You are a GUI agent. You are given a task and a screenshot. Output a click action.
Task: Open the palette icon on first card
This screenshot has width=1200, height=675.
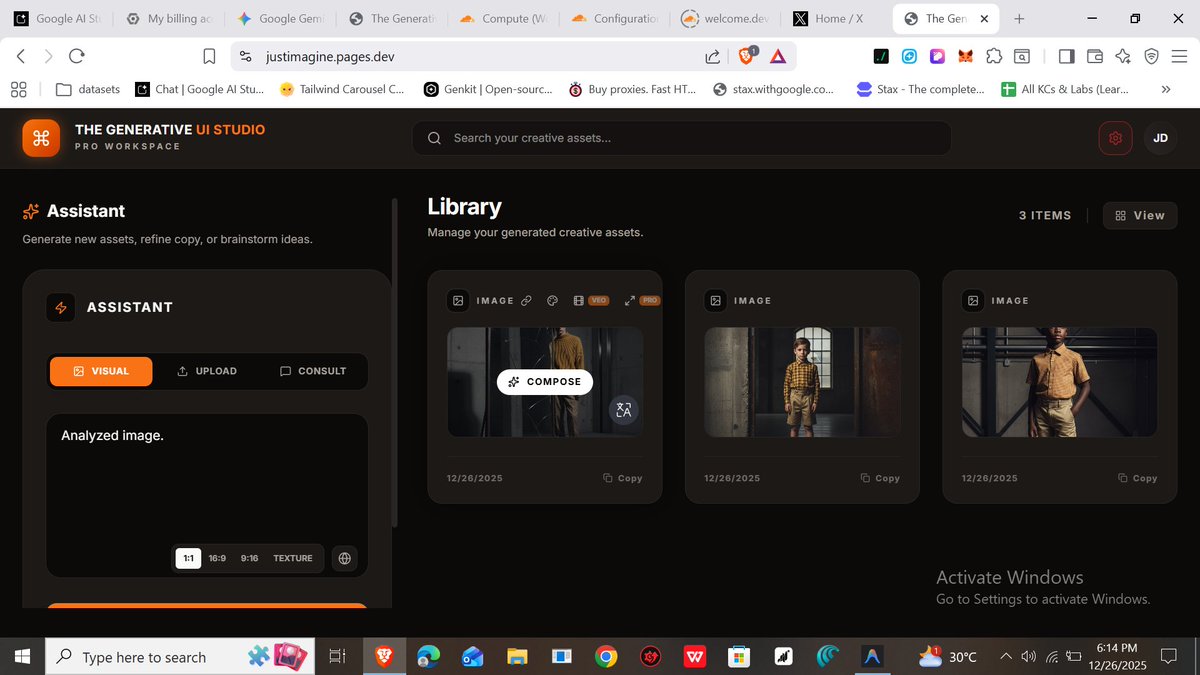pyautogui.click(x=552, y=300)
